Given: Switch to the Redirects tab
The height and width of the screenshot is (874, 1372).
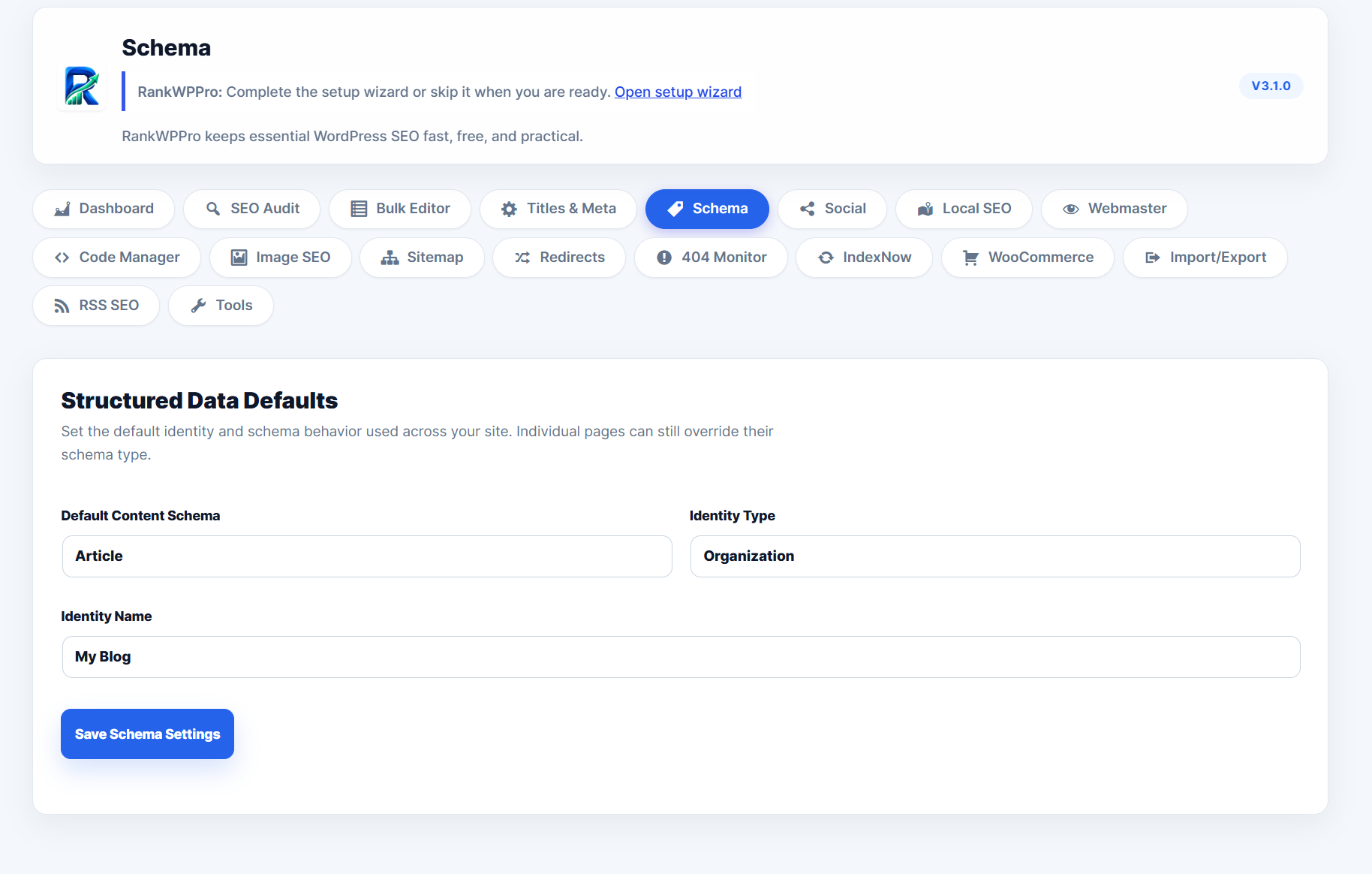Looking at the screenshot, I should point(559,258).
